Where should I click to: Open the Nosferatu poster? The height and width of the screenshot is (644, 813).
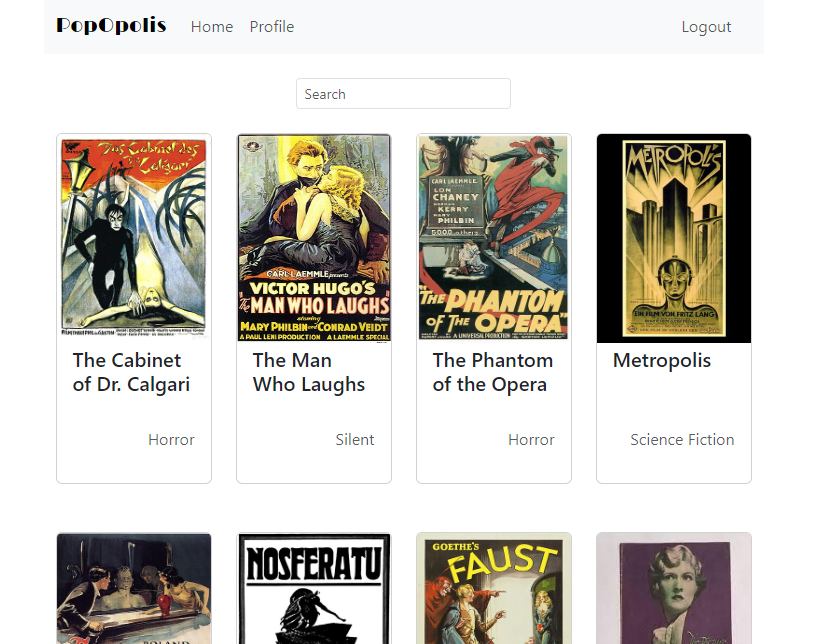click(313, 588)
